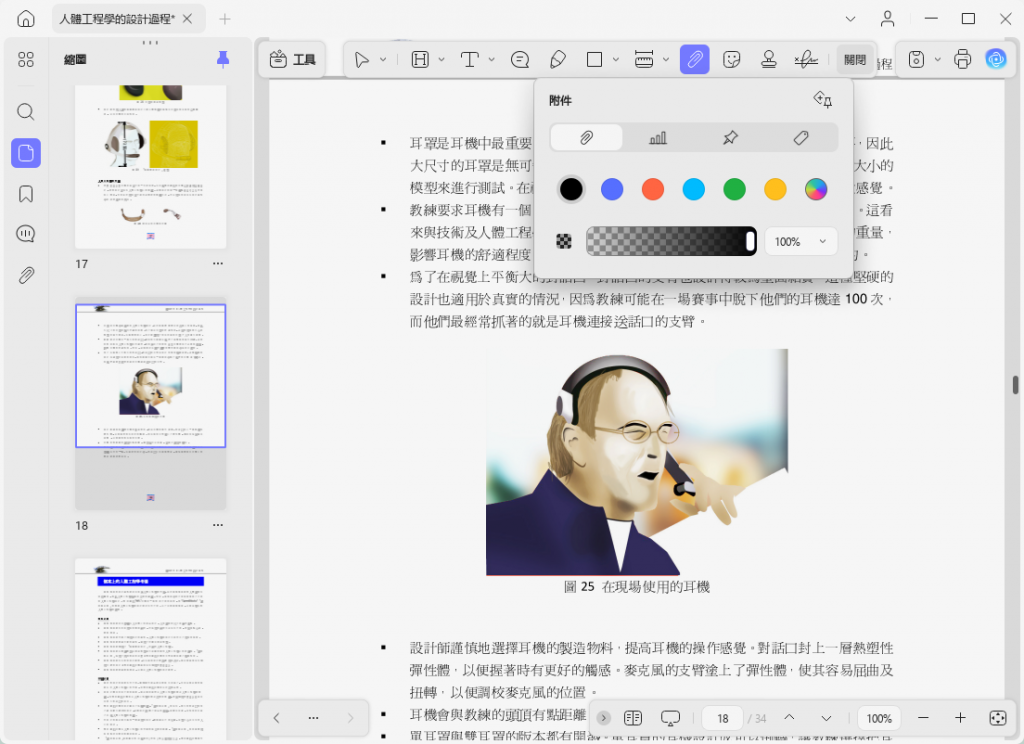Switch to the 工具 tab
Image resolution: width=1024 pixels, height=744 pixels.
pos(292,59)
